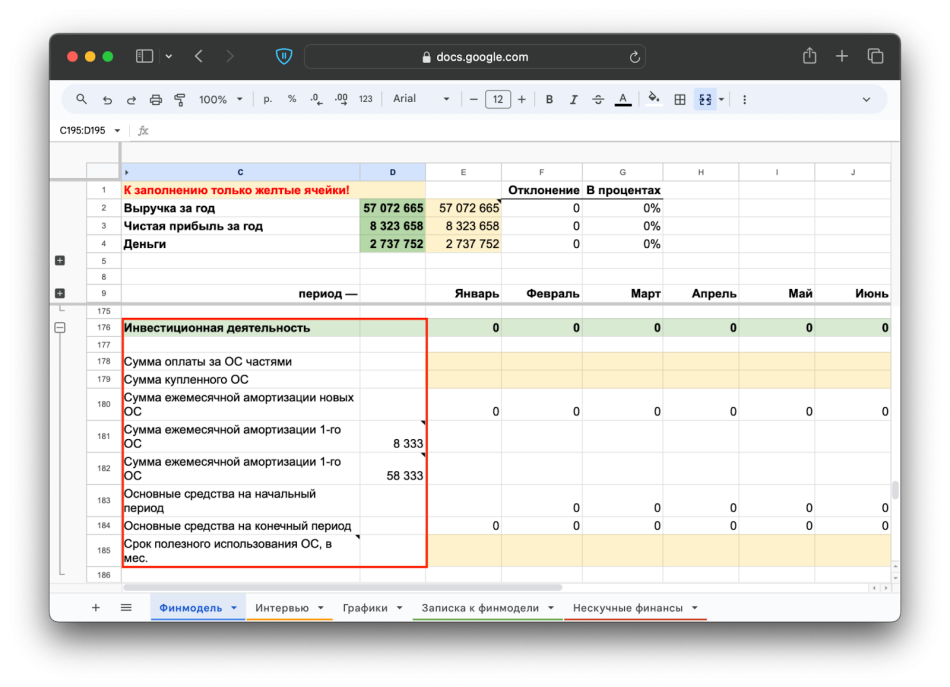Select row 176 header
This screenshot has width=950, height=687.
point(104,328)
